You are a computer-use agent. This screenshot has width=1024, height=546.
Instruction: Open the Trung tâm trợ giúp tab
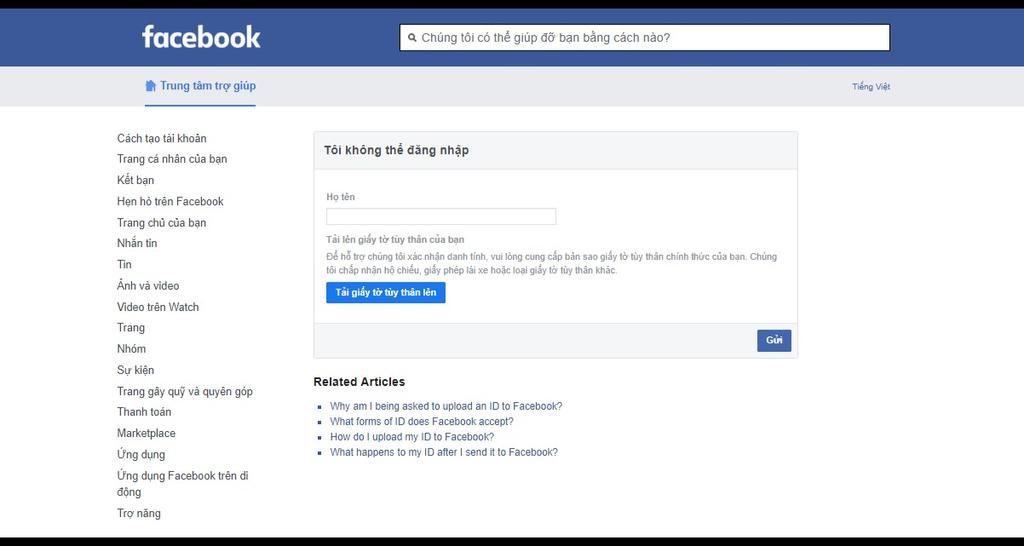(x=200, y=86)
